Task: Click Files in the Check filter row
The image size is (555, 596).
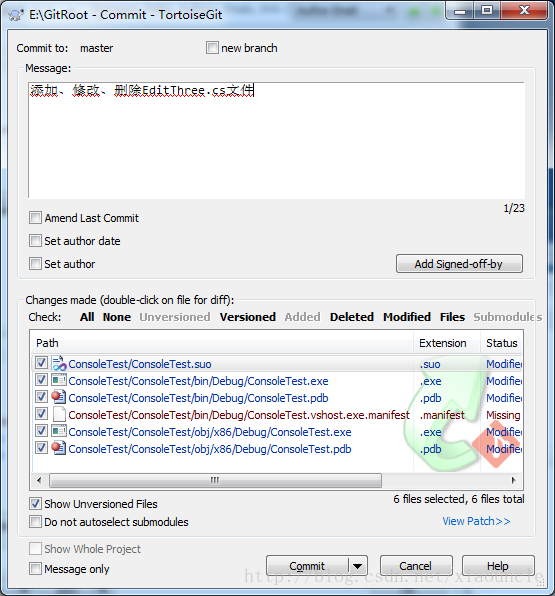Action: coord(452,317)
